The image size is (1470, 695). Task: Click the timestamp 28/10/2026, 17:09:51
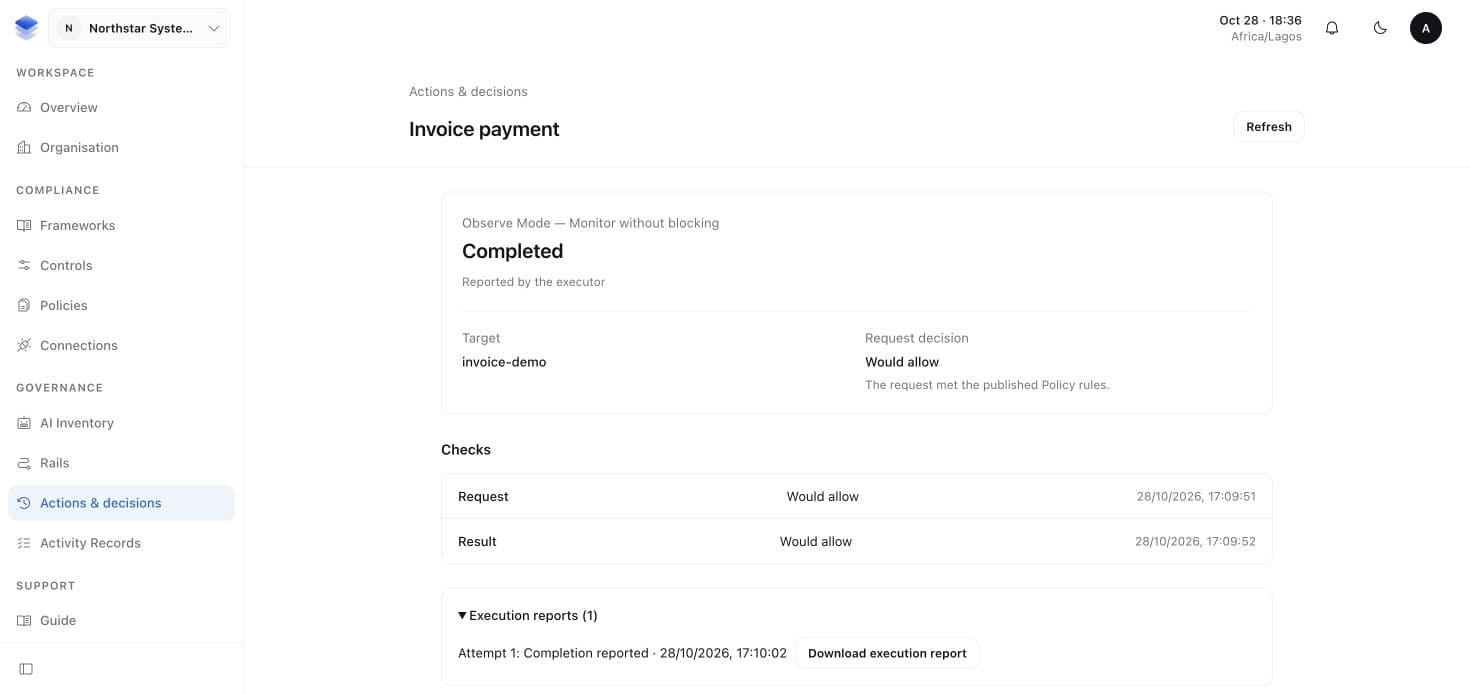[x=1196, y=496]
